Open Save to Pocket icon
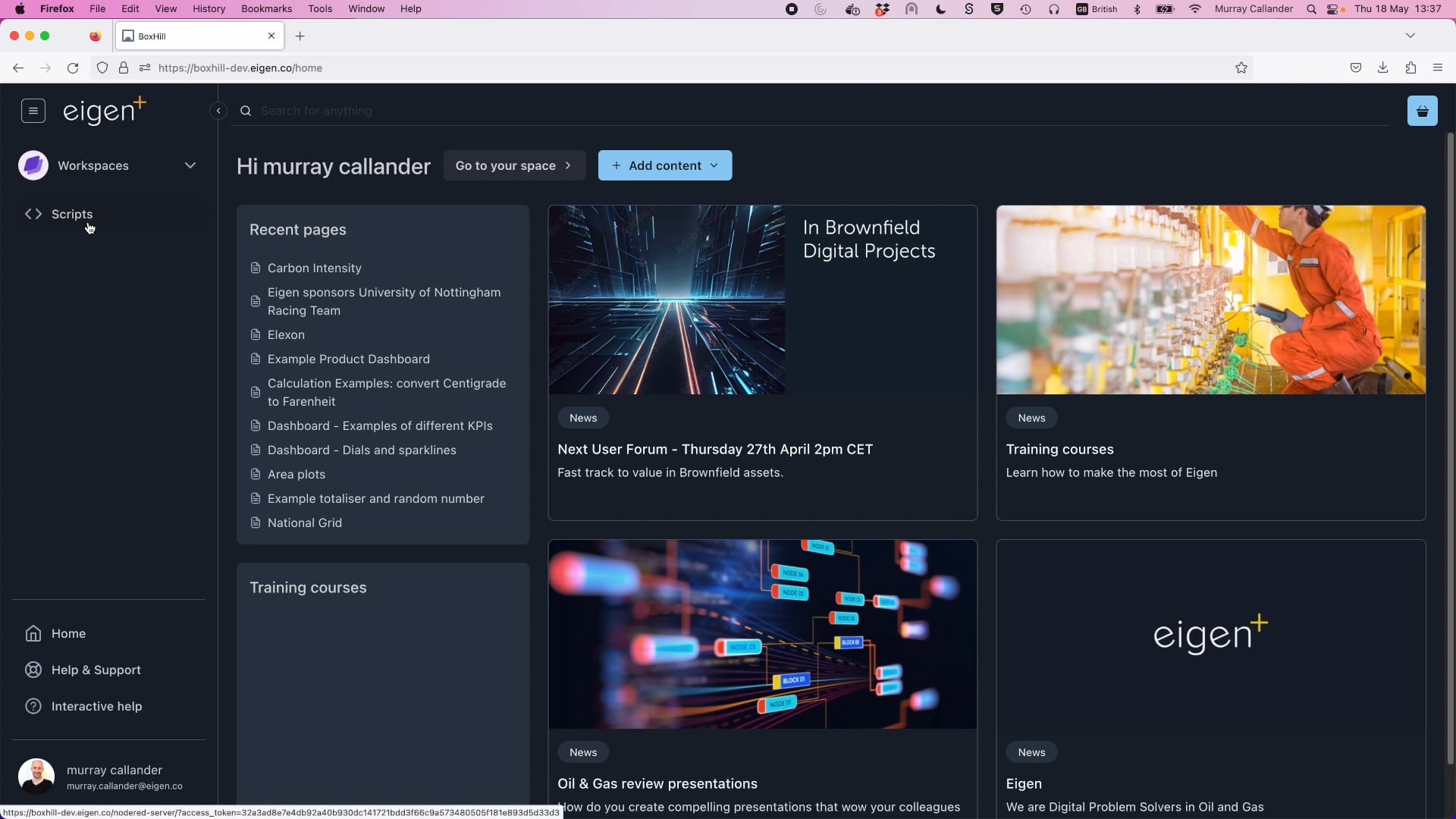The image size is (1456, 819). pyautogui.click(x=1357, y=67)
